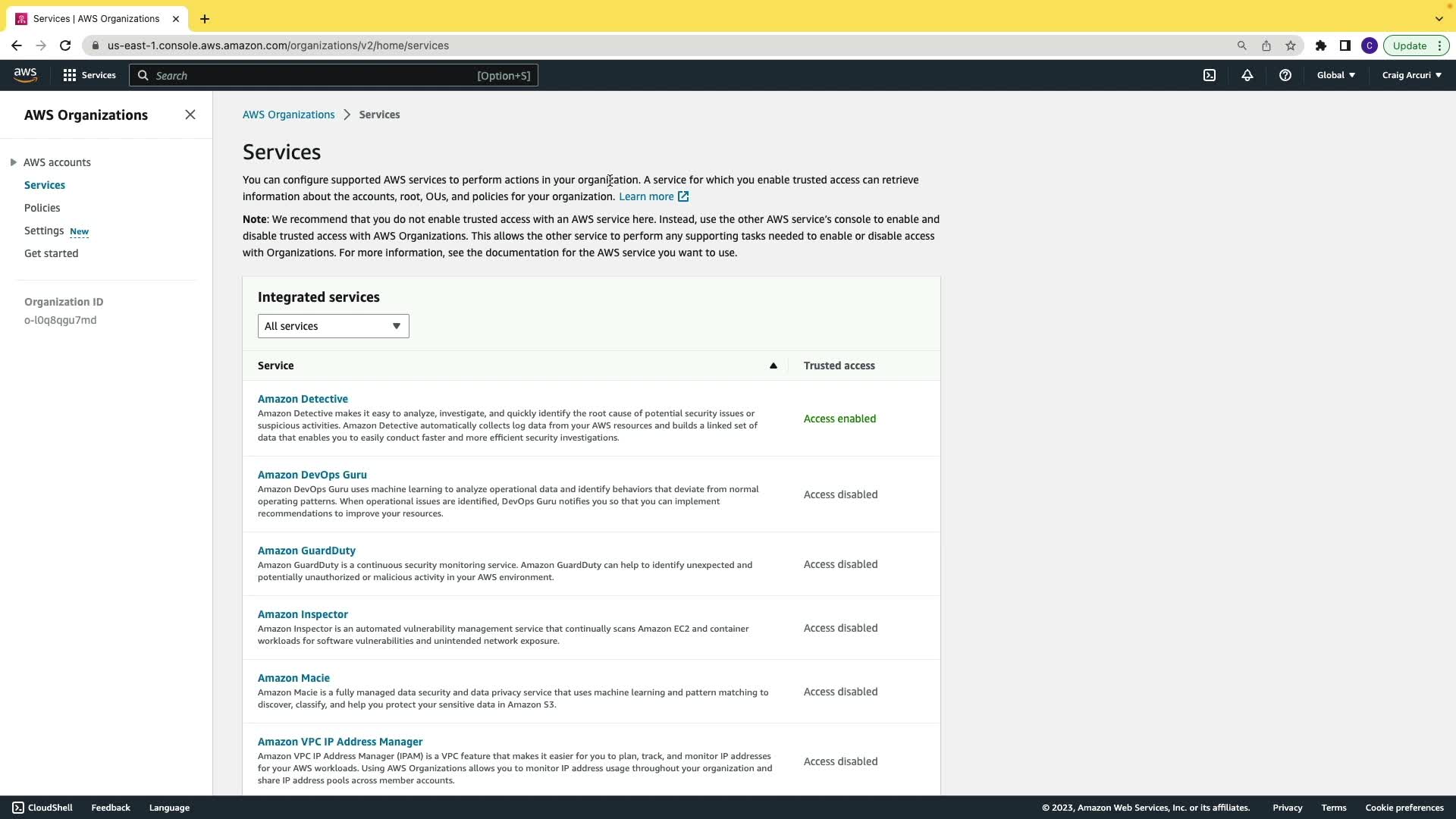This screenshot has height=819, width=1456.
Task: Click CloudShell in the footer bar
Action: tap(42, 808)
